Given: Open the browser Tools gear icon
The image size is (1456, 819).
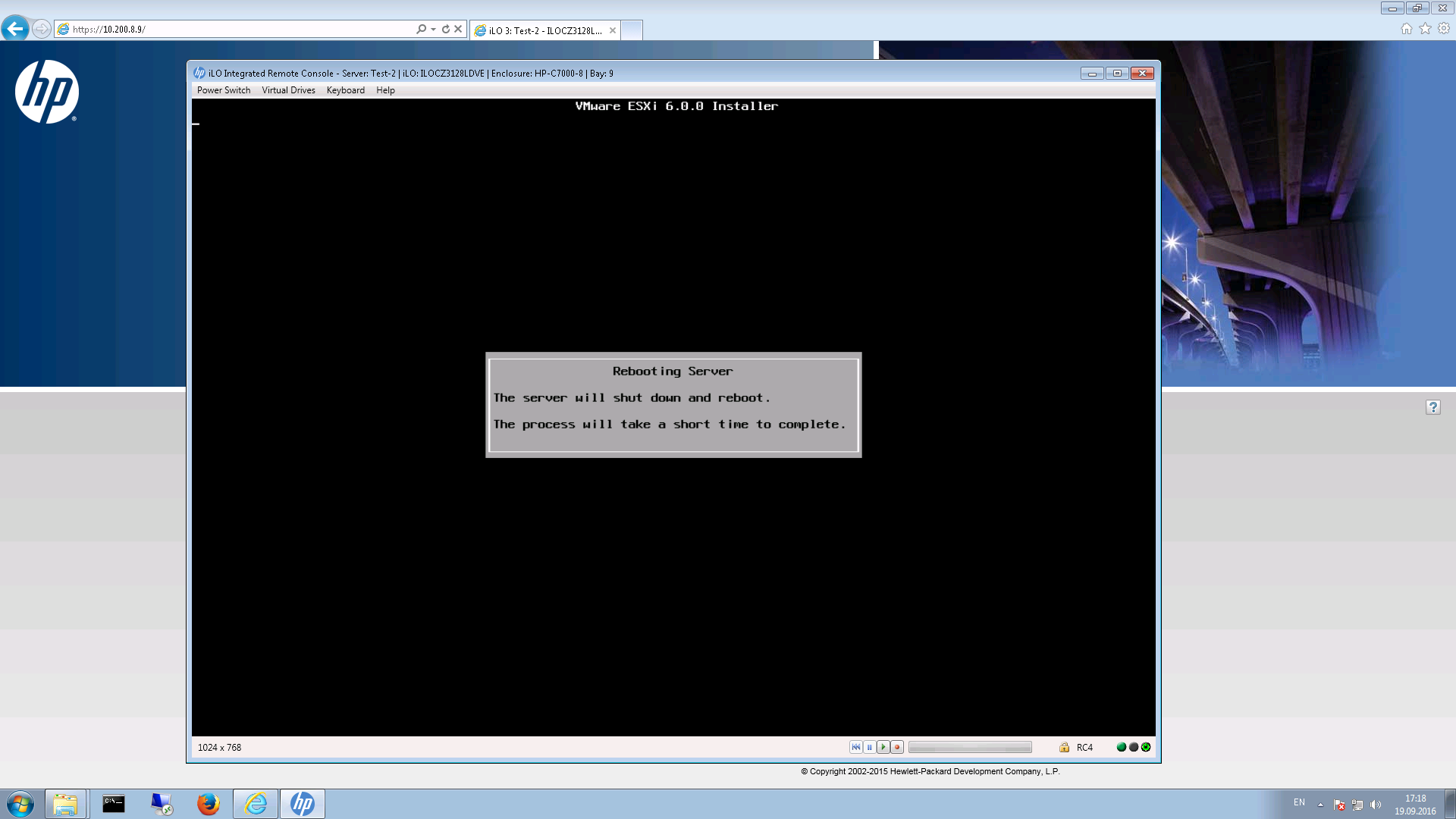Looking at the screenshot, I should coord(1444,29).
